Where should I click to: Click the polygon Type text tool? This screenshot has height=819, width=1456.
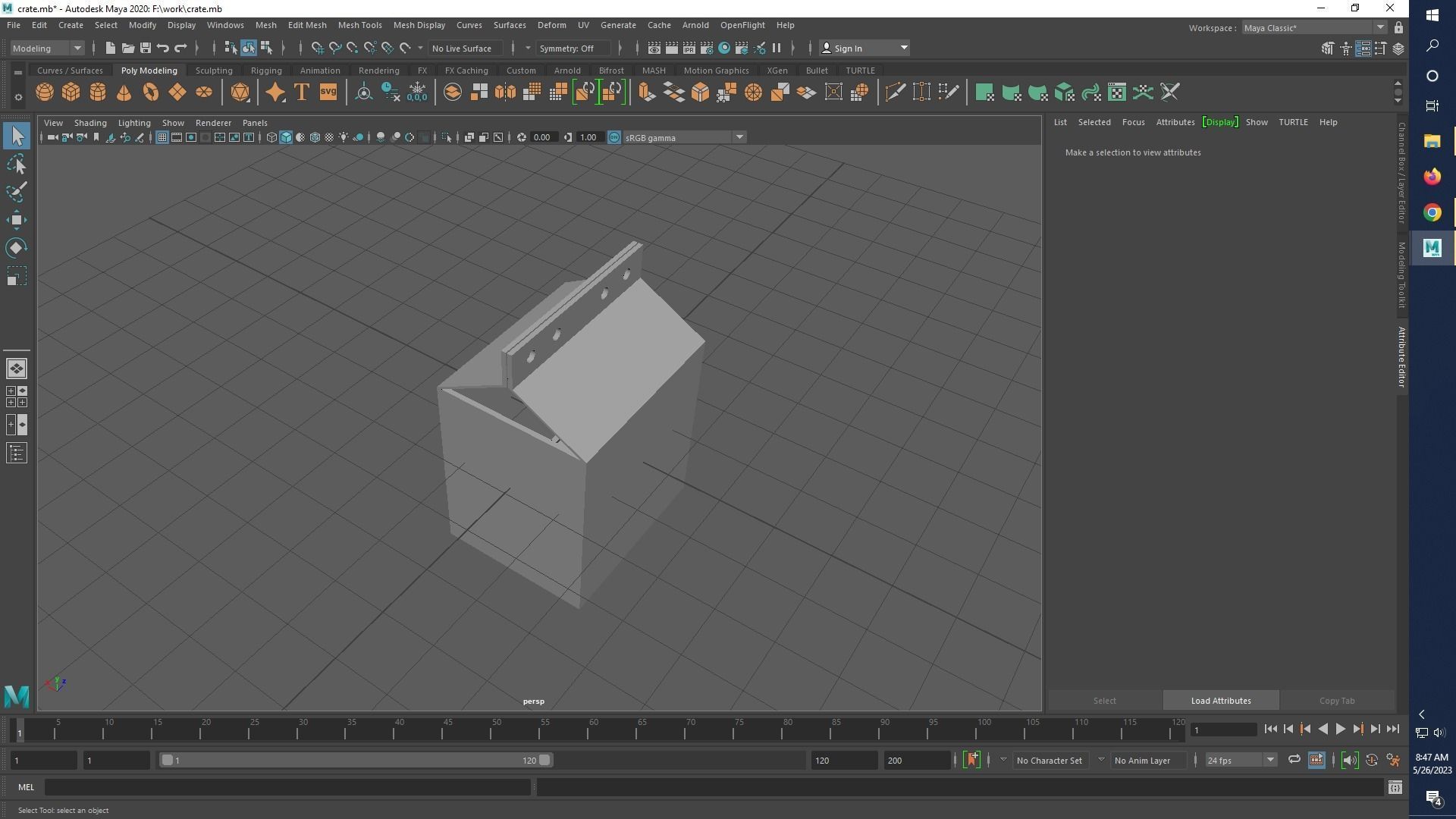point(301,93)
